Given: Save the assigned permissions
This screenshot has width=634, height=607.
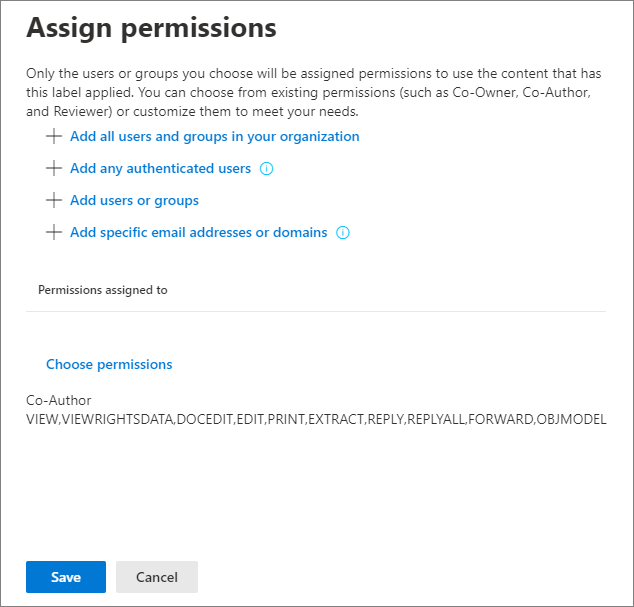Looking at the screenshot, I should click(66, 577).
